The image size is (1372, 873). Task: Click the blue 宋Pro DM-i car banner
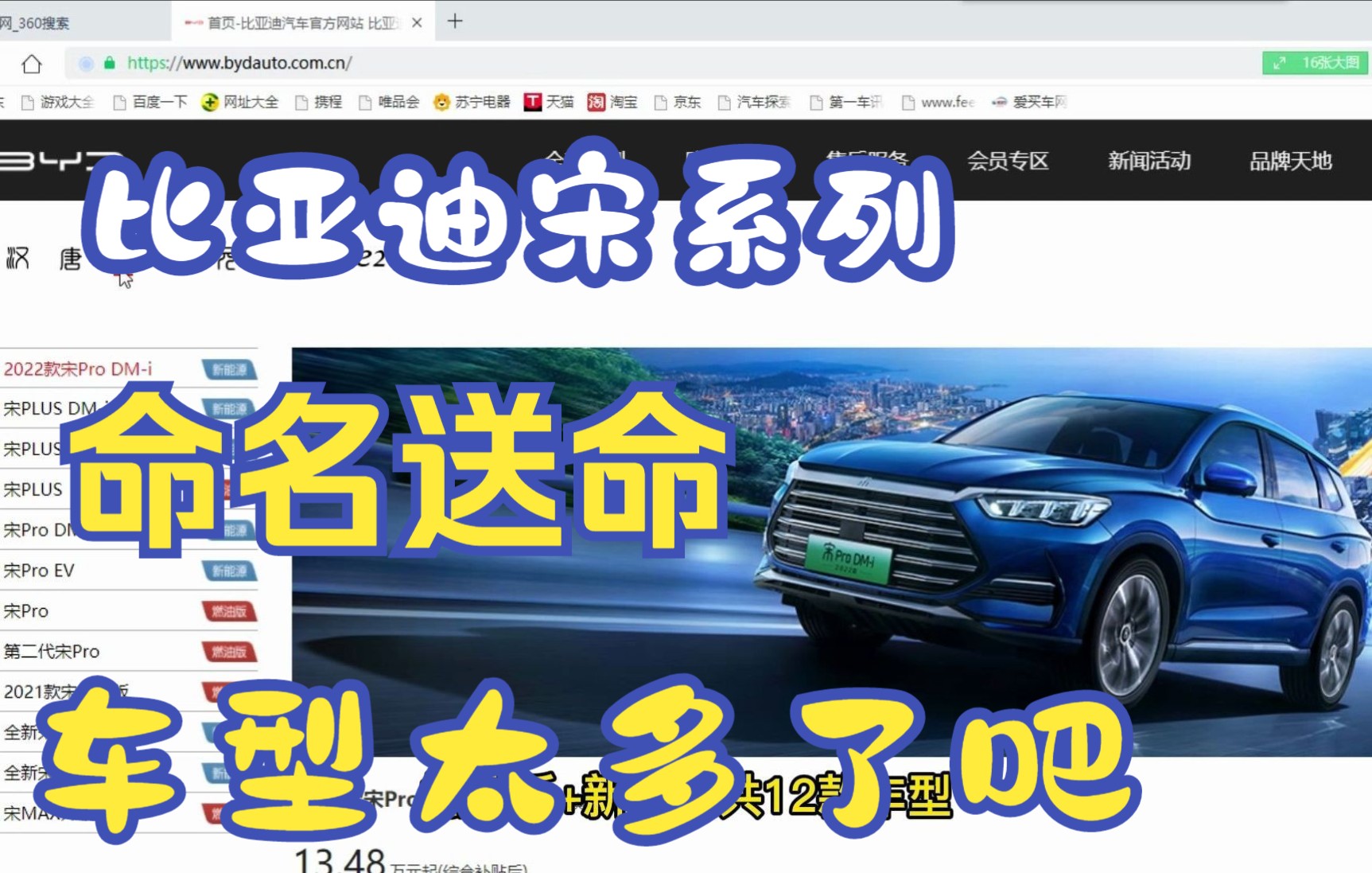point(832,551)
